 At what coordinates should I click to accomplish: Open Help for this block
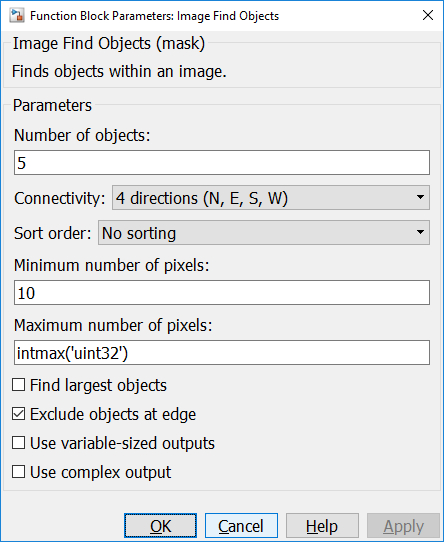point(322,526)
